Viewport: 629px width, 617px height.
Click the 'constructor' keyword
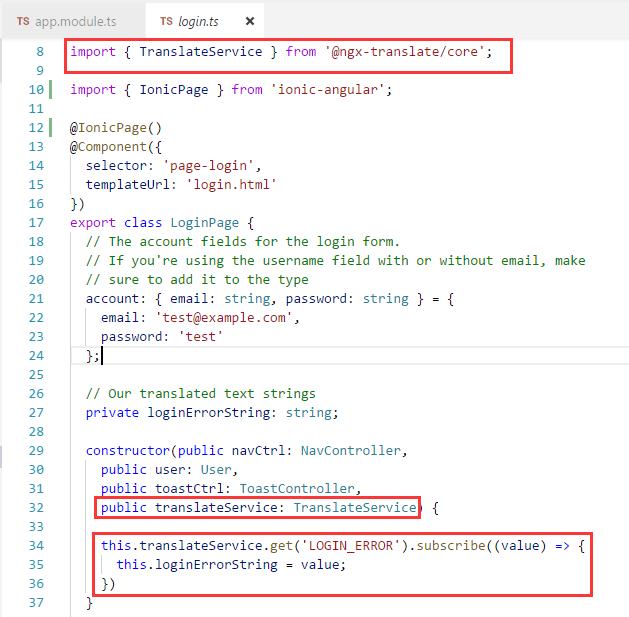[128, 451]
